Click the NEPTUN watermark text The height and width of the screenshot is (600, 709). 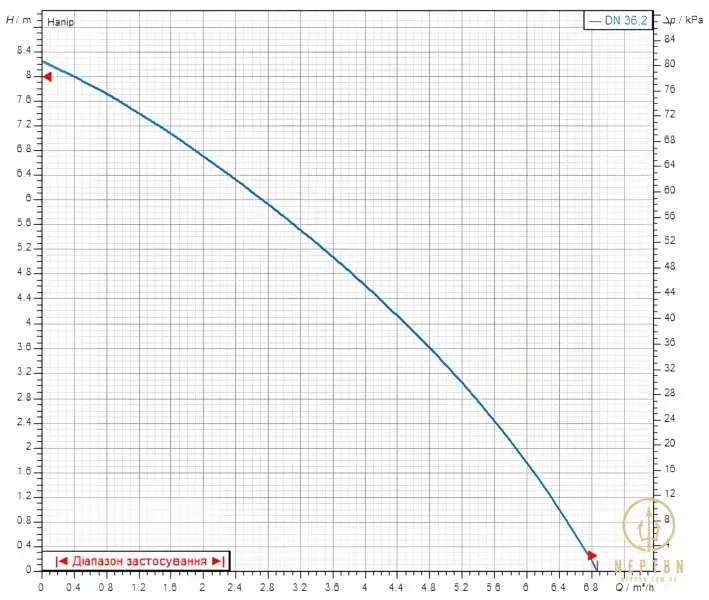click(x=649, y=566)
